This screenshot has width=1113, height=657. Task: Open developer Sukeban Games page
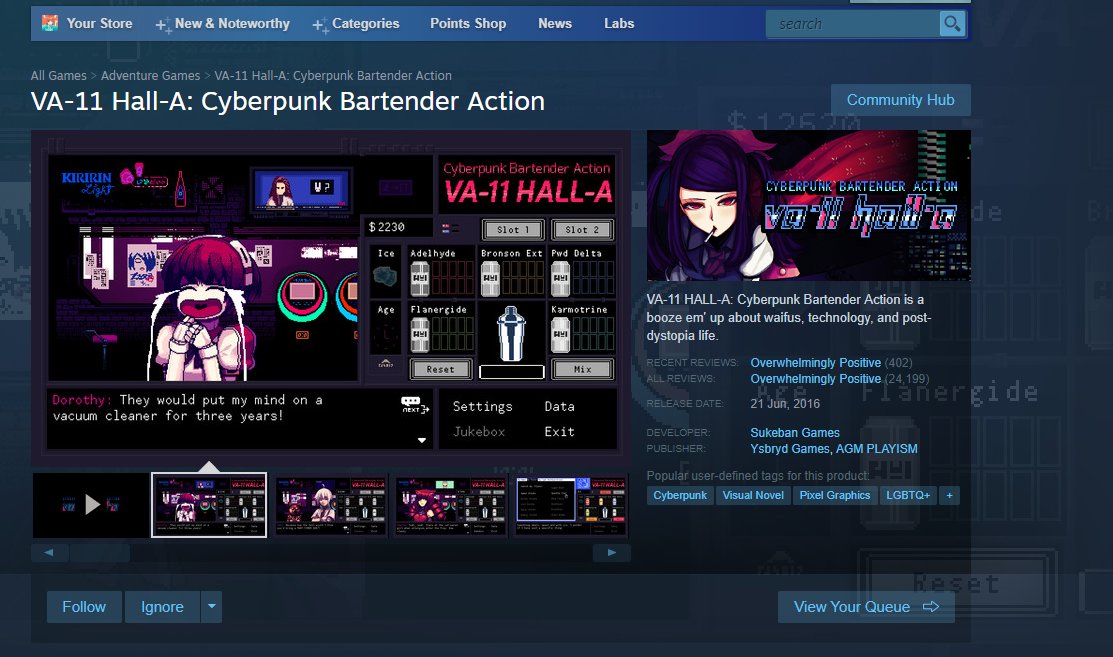click(x=795, y=433)
